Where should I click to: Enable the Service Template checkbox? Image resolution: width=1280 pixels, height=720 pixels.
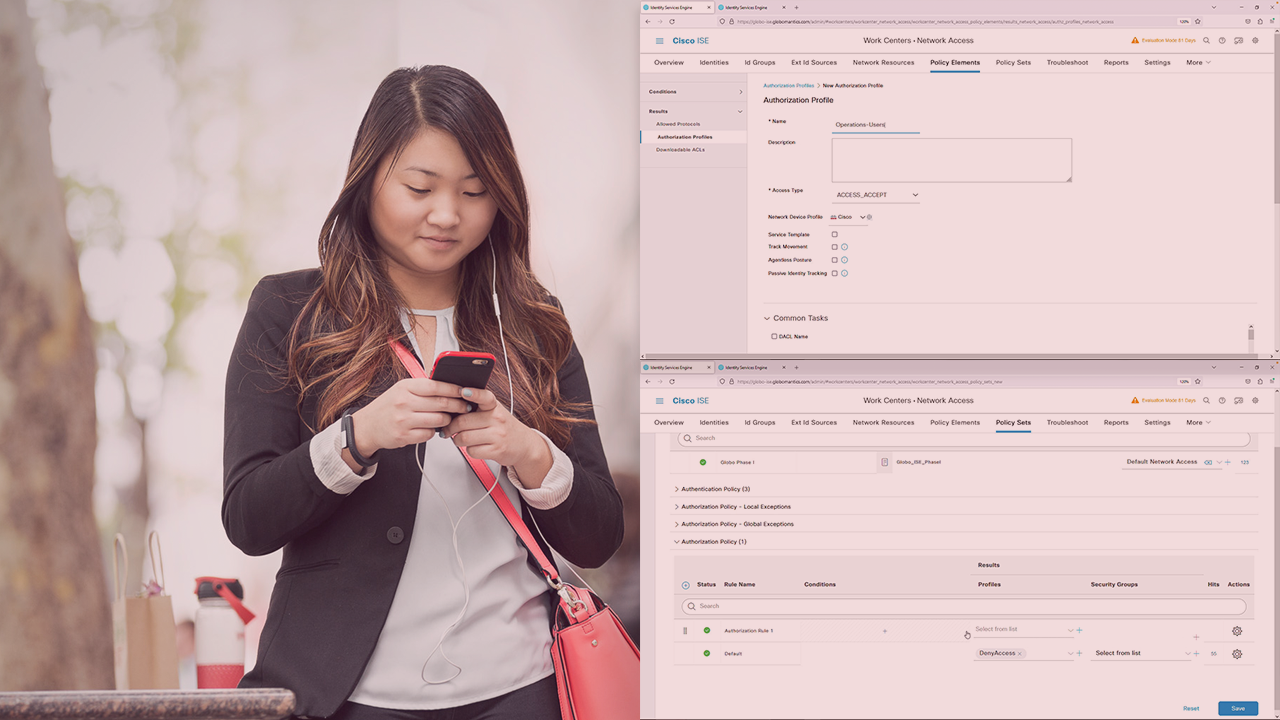click(x=835, y=235)
